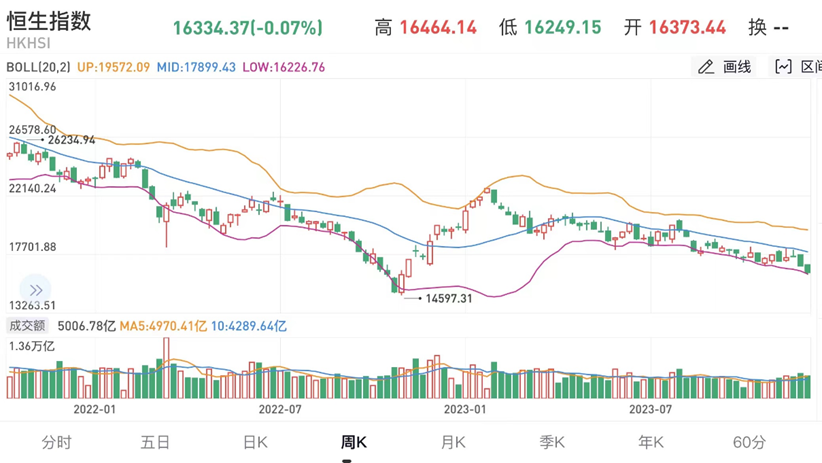Tap the HKHSI ticker code
The height and width of the screenshot is (463, 822).
27,45
